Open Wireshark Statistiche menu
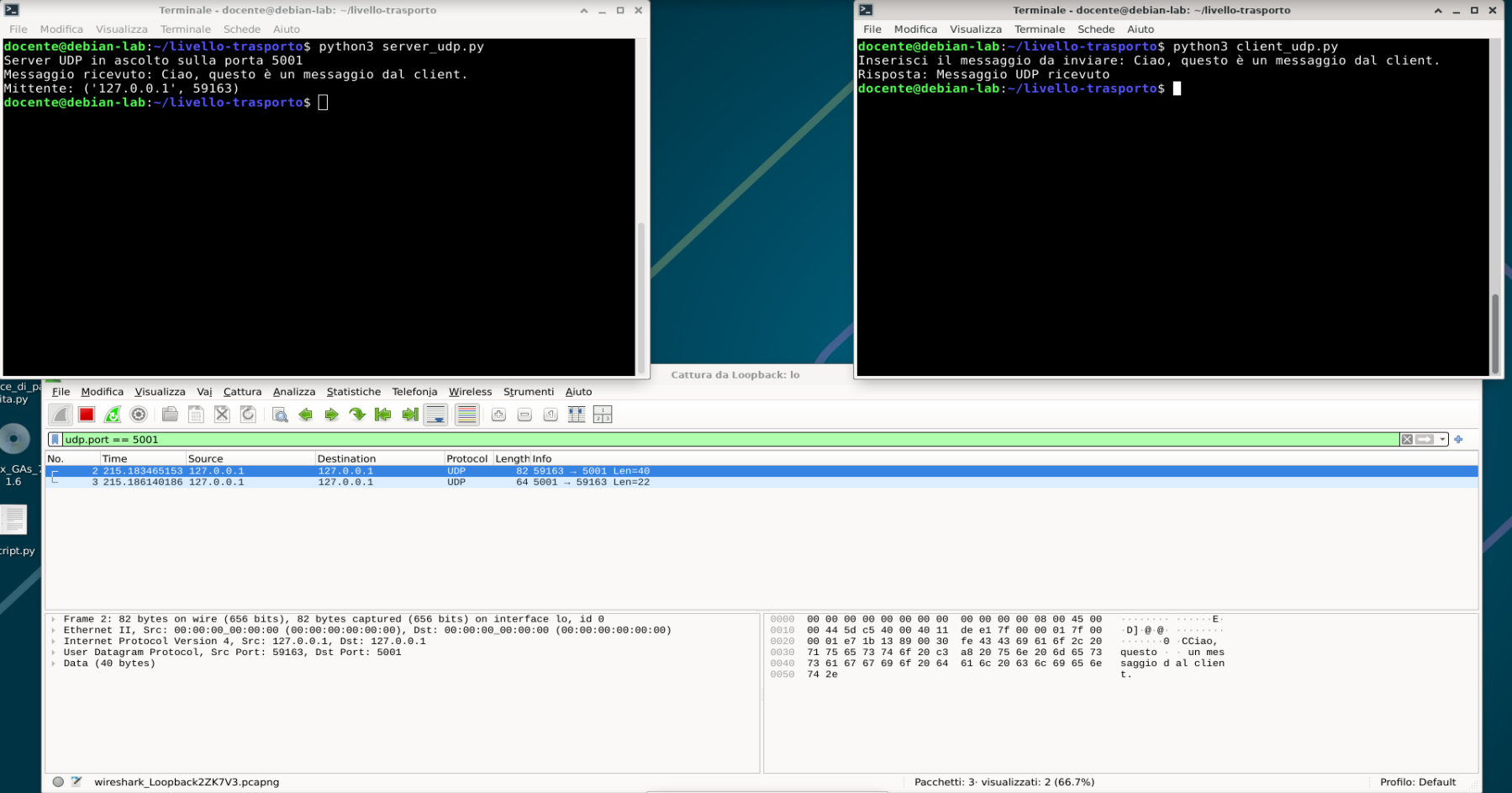 [354, 392]
